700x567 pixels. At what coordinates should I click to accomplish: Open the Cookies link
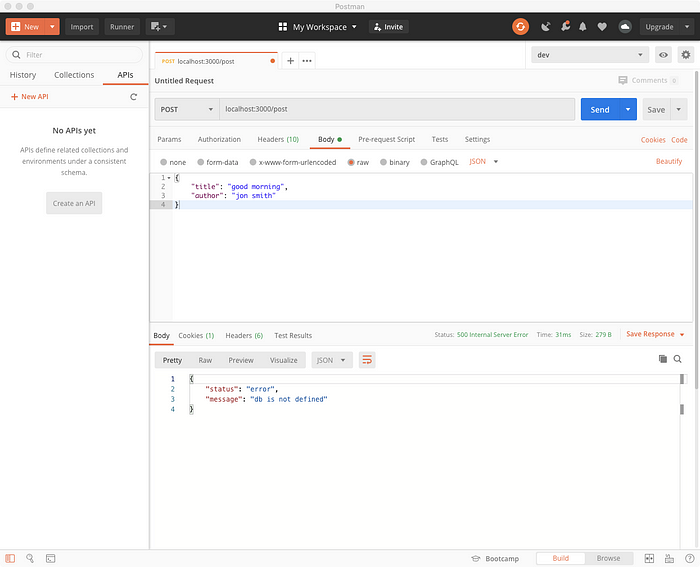(653, 140)
